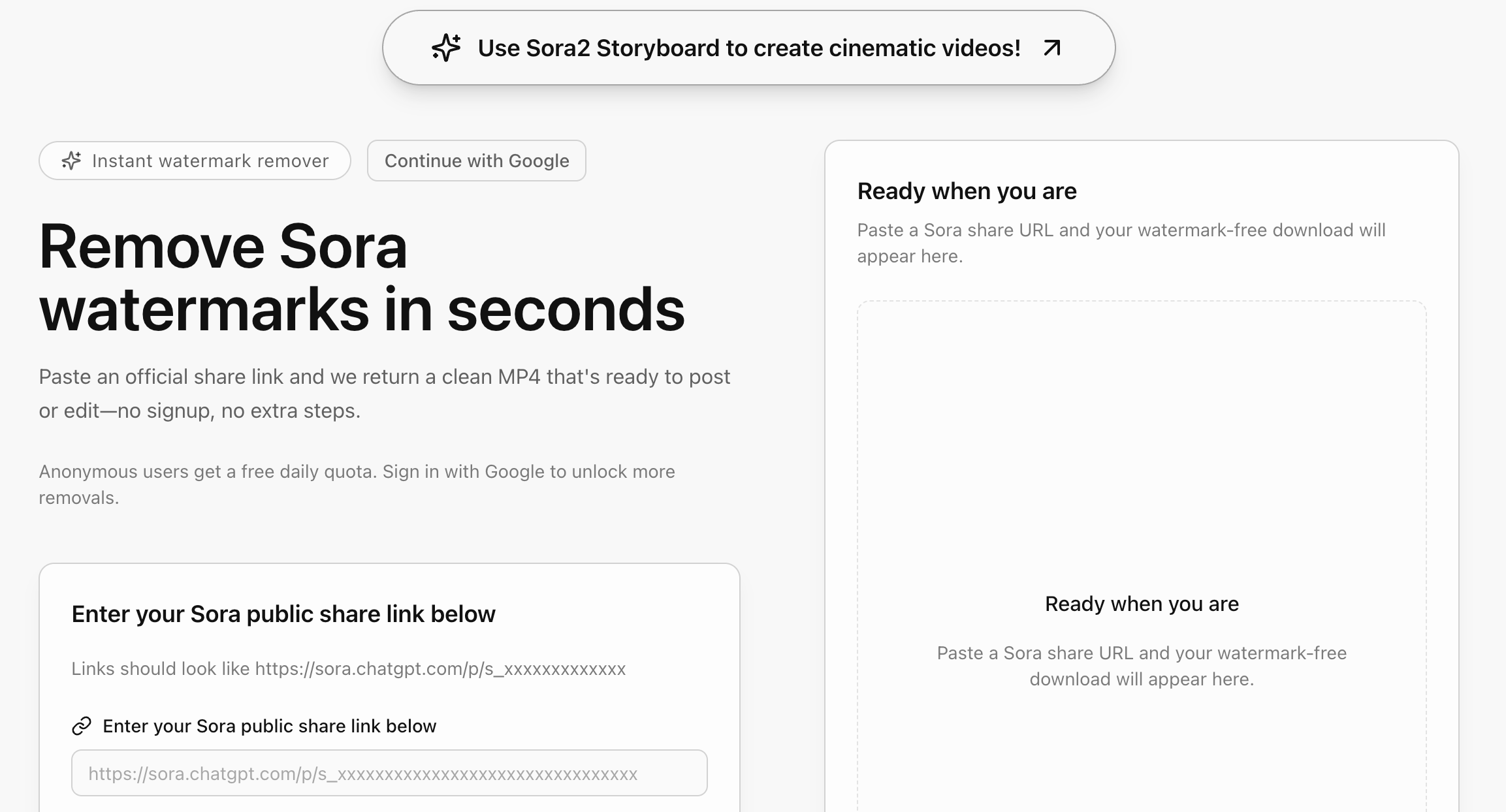Viewport: 1506px width, 812px height.
Task: Click the centered 'Ready when you are' placeholder title
Action: [x=1141, y=604]
